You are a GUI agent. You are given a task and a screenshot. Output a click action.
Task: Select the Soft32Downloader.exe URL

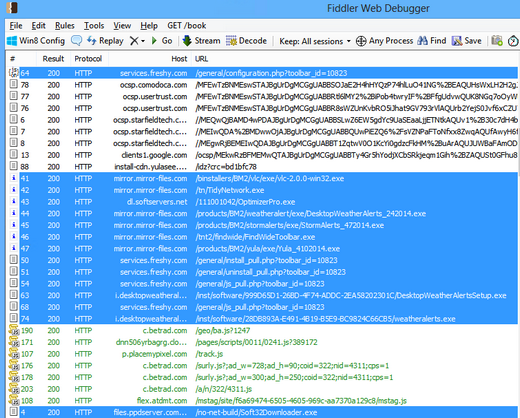pos(256,412)
